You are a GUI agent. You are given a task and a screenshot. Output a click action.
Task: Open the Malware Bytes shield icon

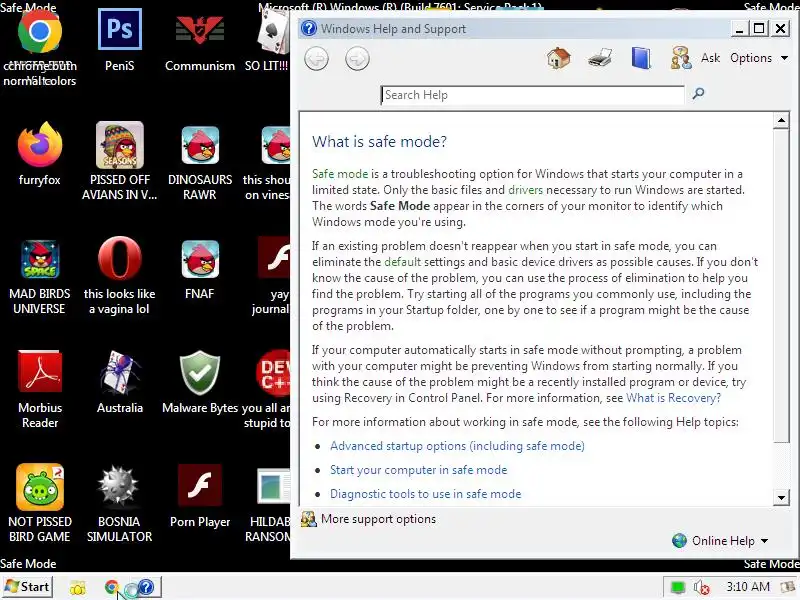tap(200, 372)
